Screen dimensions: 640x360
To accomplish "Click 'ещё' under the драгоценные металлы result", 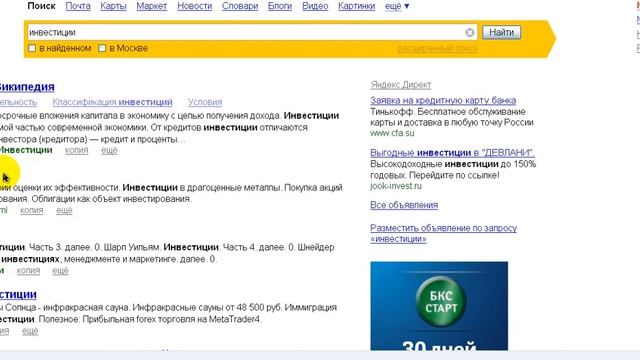I will pos(64,210).
